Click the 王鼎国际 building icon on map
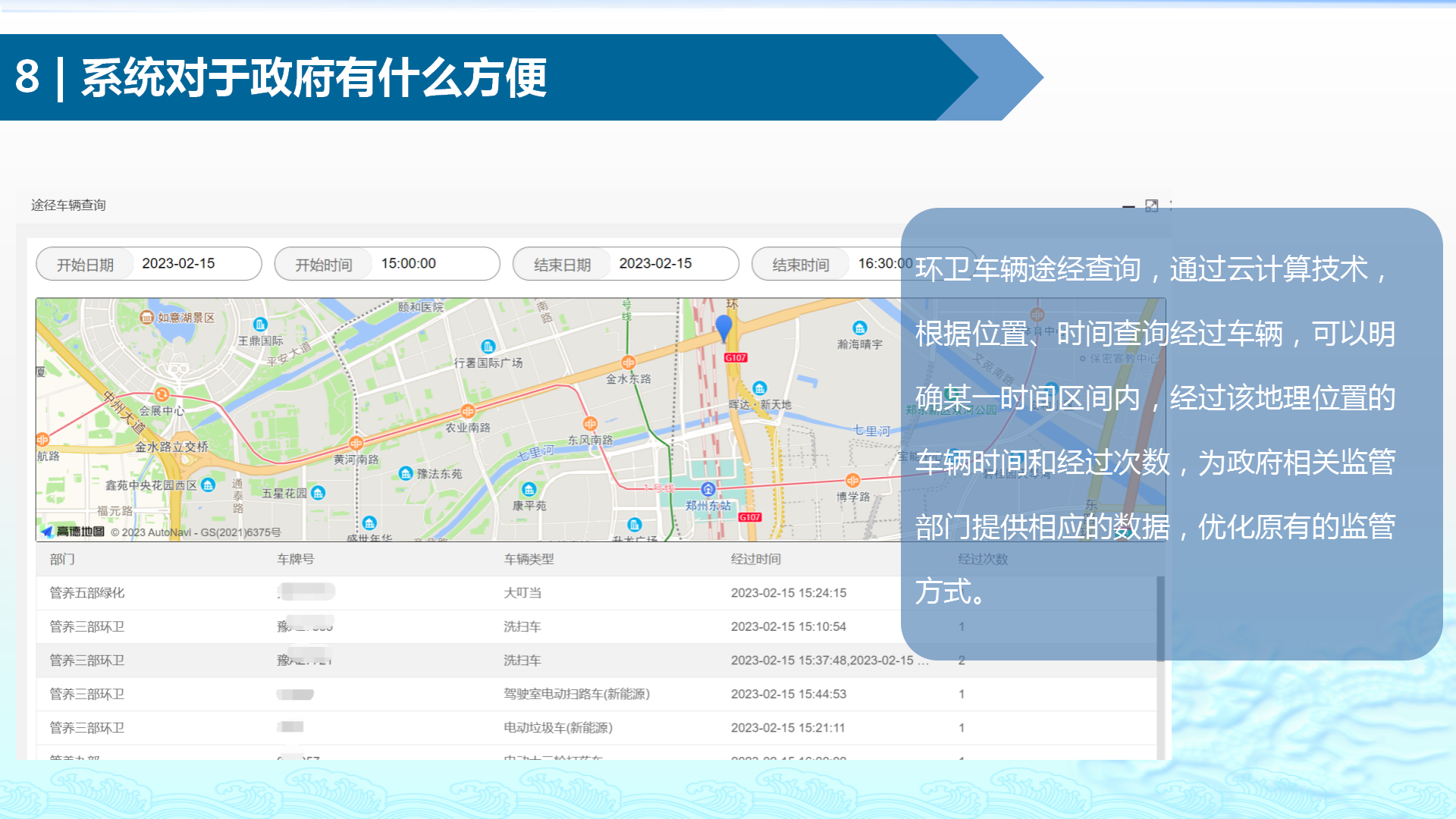This screenshot has width=1456, height=819. [260, 325]
